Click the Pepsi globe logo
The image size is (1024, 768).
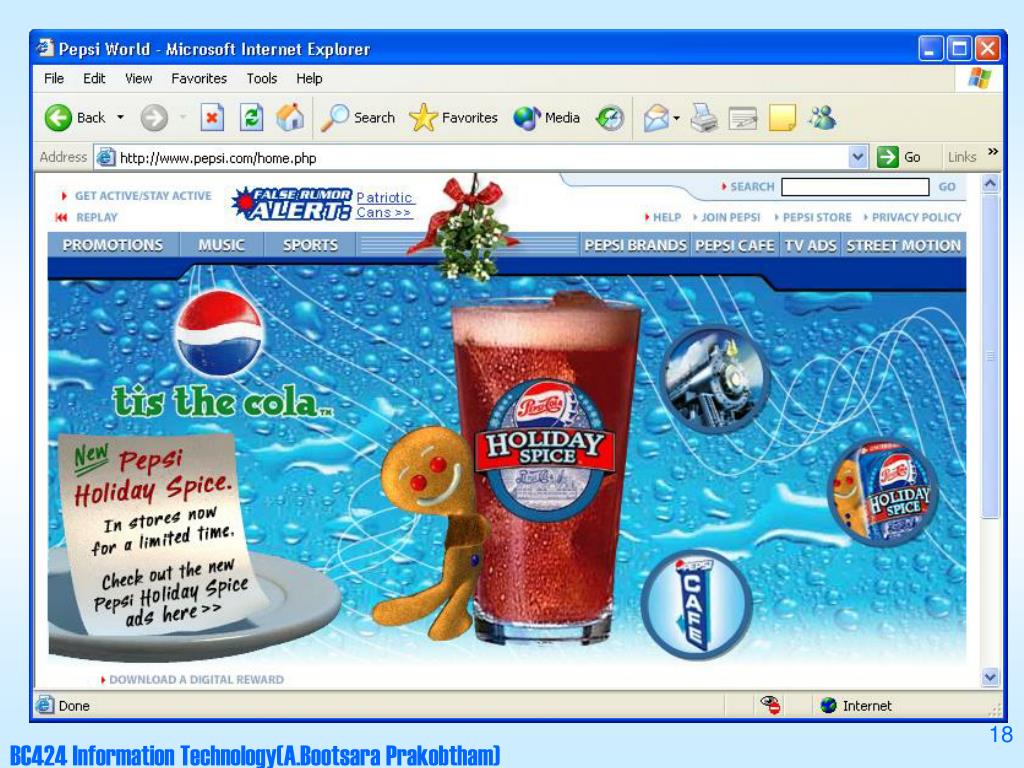tap(219, 333)
